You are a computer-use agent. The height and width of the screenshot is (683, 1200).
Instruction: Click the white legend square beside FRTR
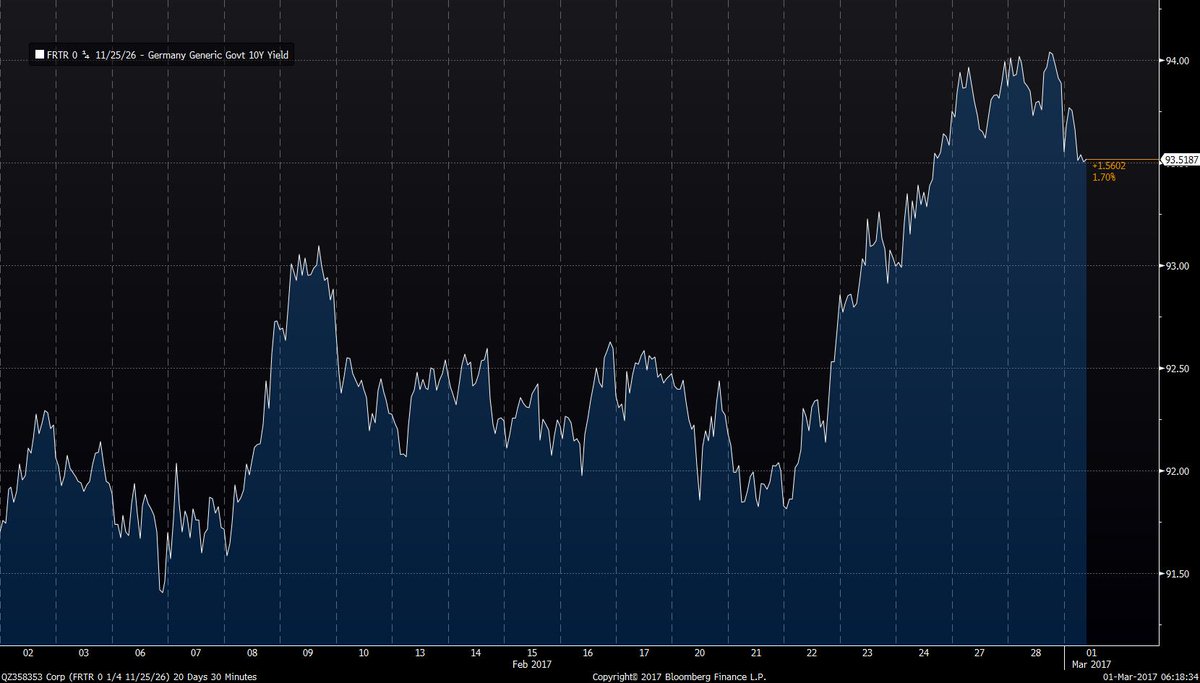39,56
